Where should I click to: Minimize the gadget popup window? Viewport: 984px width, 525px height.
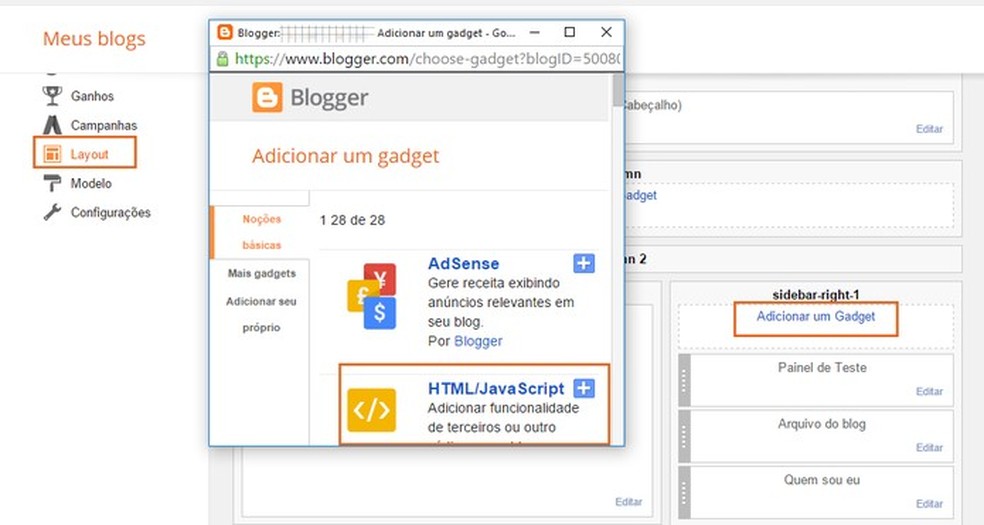click(x=535, y=32)
